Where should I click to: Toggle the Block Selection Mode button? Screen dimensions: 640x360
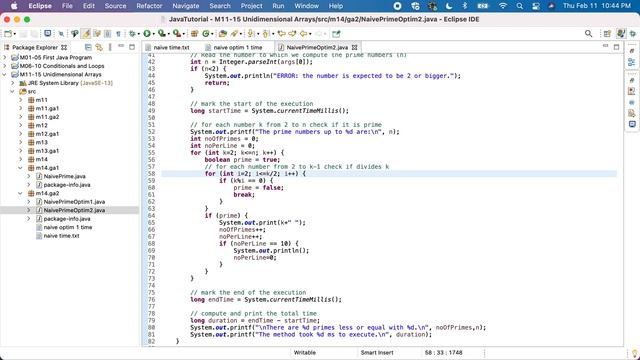click(107, 34)
